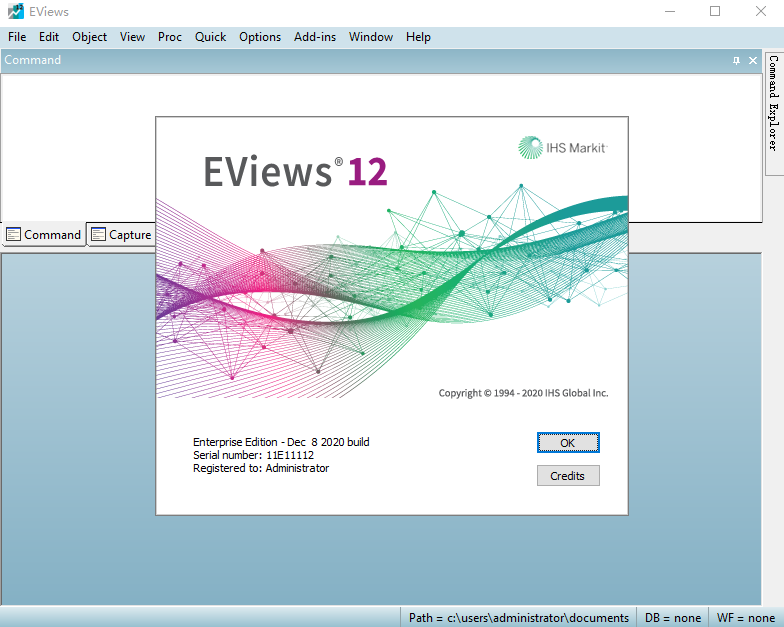Open the Add-ins menu
Image resolution: width=784 pixels, height=627 pixels.
point(315,37)
